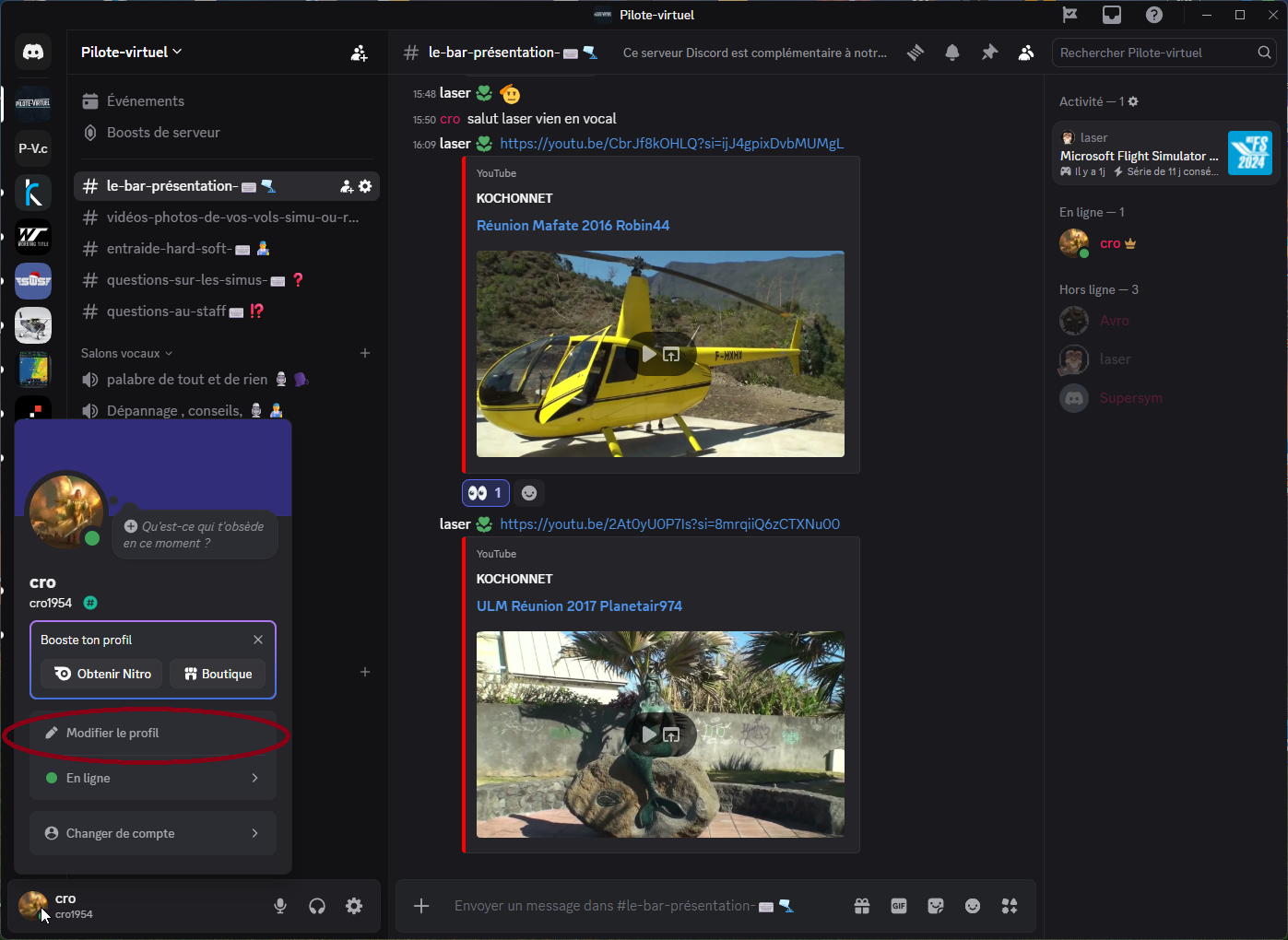1288x940 pixels.
Task: Collapse the Salons vocaux category
Action: 126,353
